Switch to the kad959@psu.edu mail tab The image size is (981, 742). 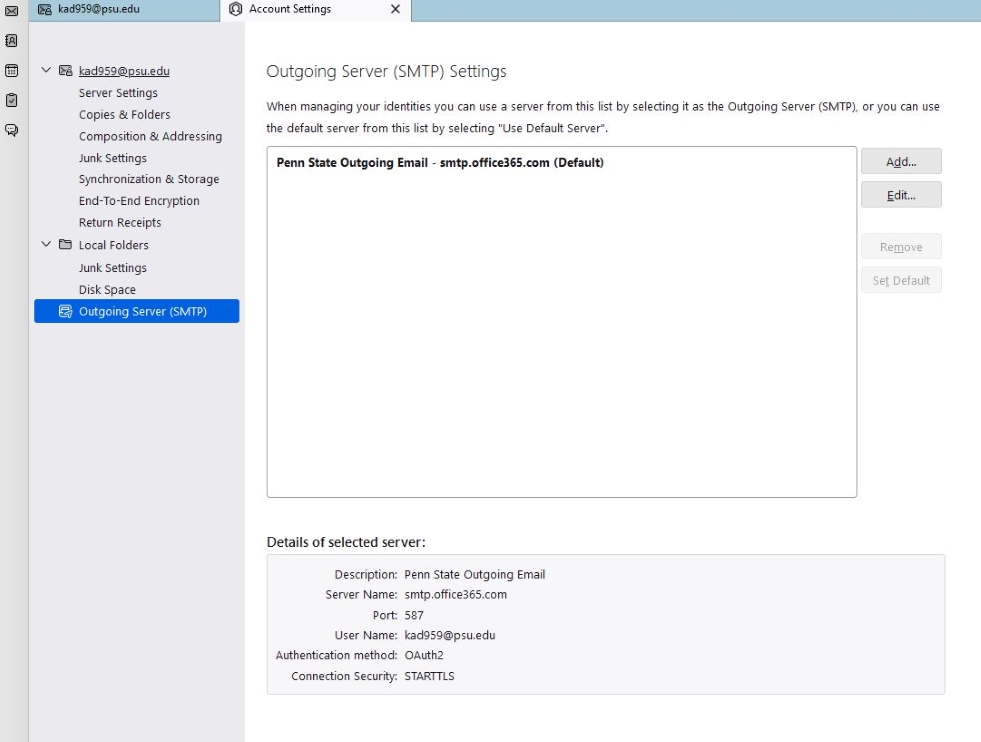(125, 10)
